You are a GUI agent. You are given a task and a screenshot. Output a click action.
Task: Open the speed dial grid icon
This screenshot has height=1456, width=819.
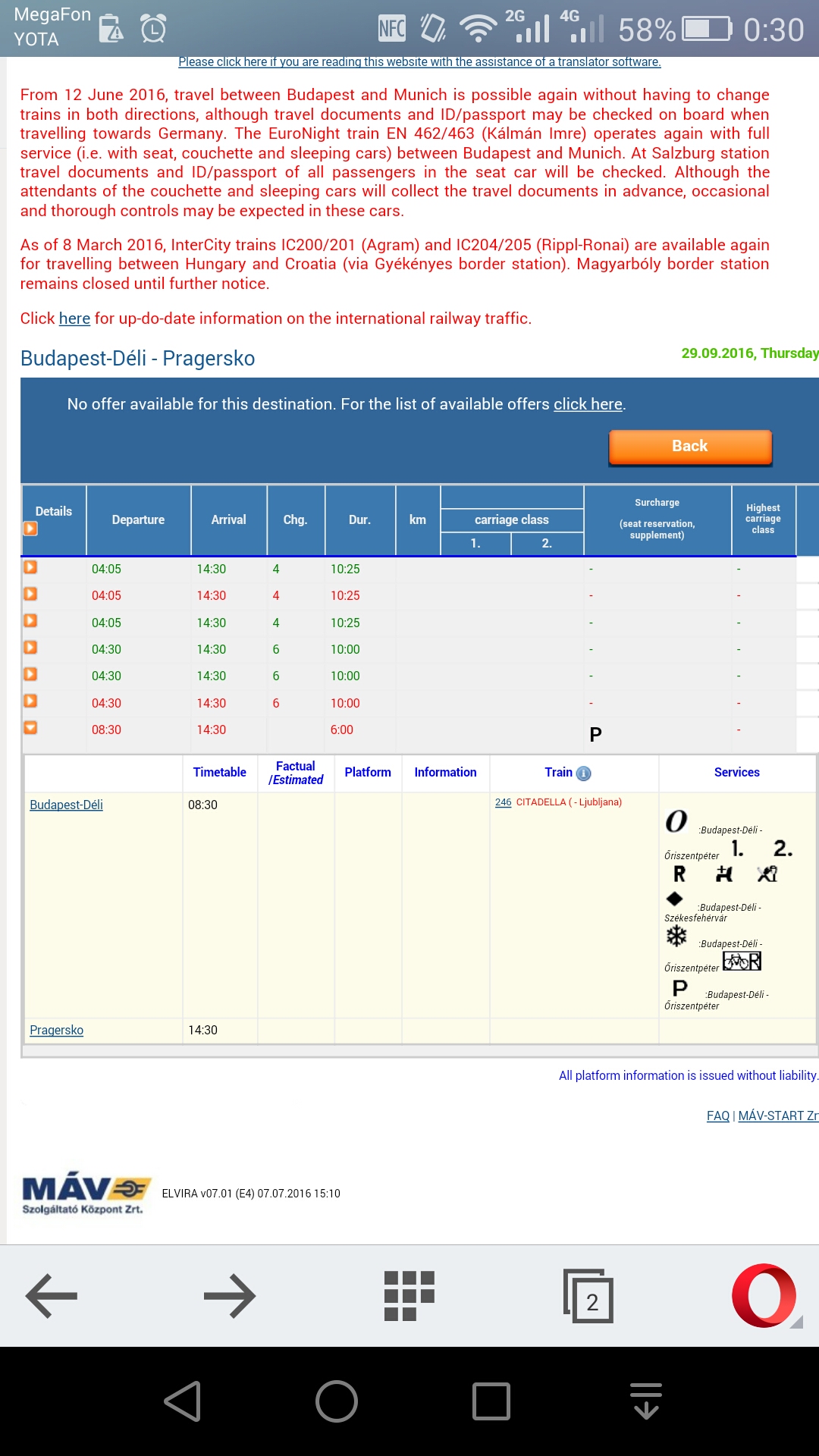(409, 1296)
